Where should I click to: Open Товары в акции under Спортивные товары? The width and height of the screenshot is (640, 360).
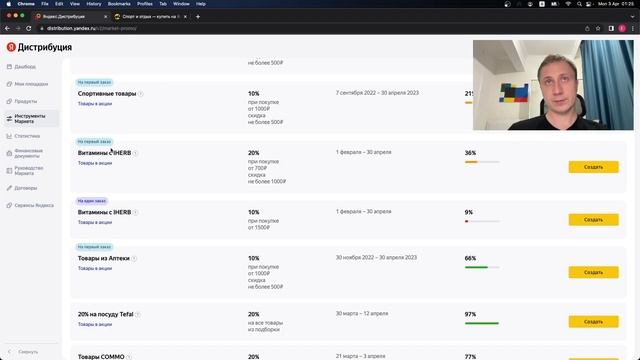(95, 104)
